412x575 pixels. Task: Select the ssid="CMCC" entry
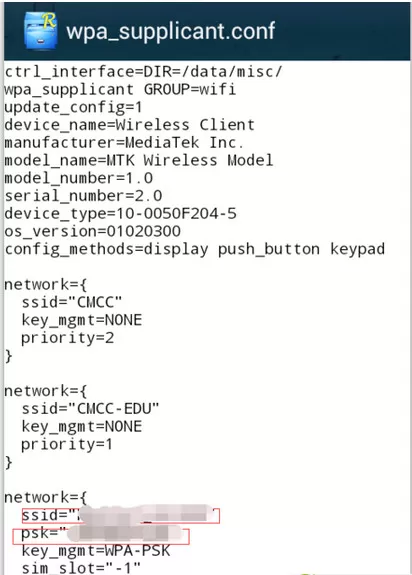[71, 302]
